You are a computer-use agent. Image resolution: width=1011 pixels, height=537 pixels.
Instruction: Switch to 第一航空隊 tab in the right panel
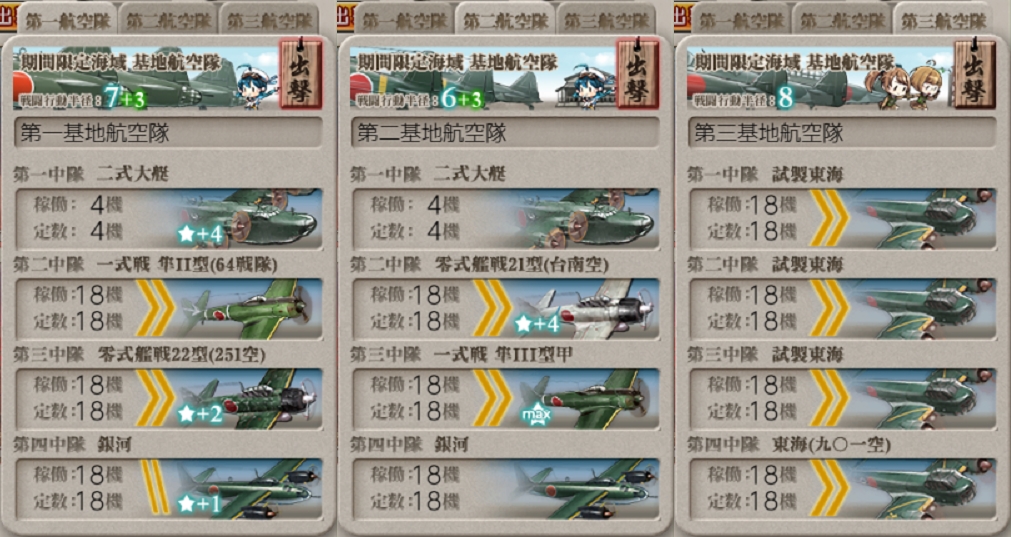tap(741, 19)
